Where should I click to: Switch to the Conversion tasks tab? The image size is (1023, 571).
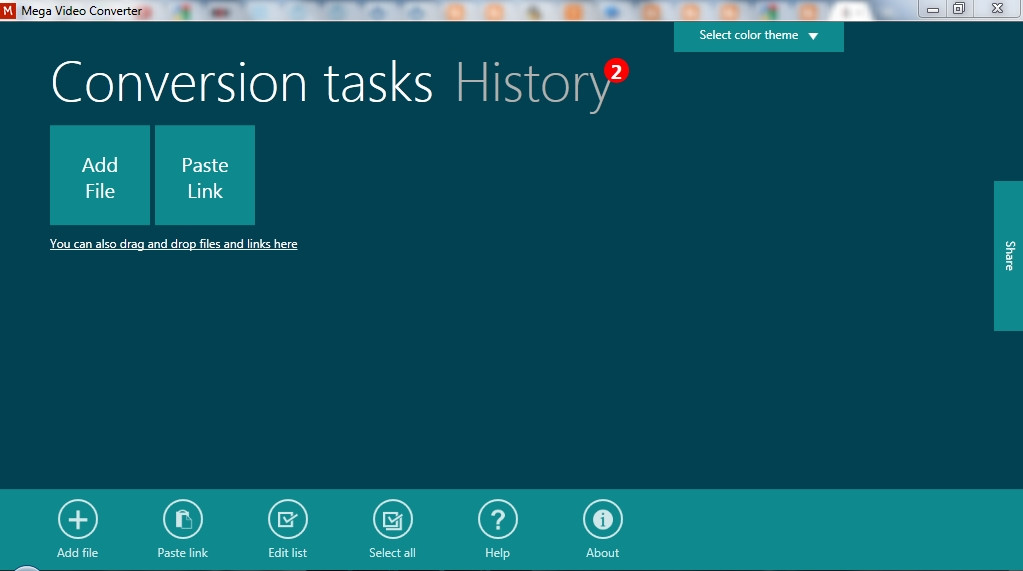pos(242,83)
